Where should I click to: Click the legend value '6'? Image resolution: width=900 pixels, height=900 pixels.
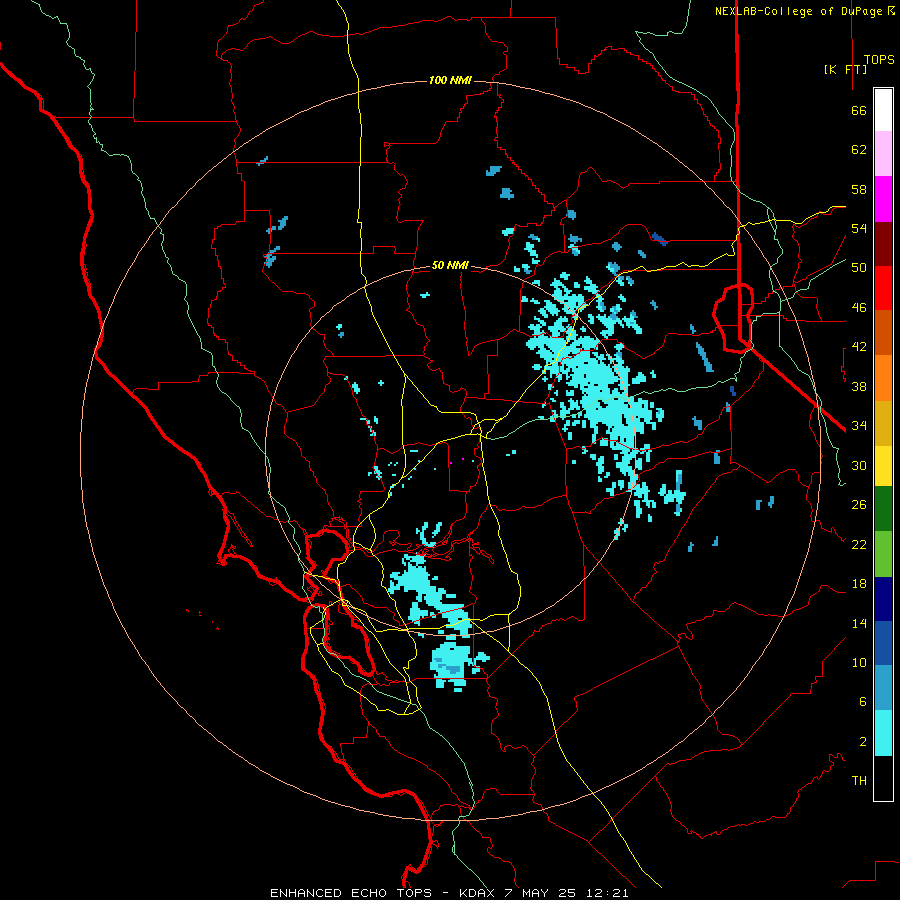[862, 702]
